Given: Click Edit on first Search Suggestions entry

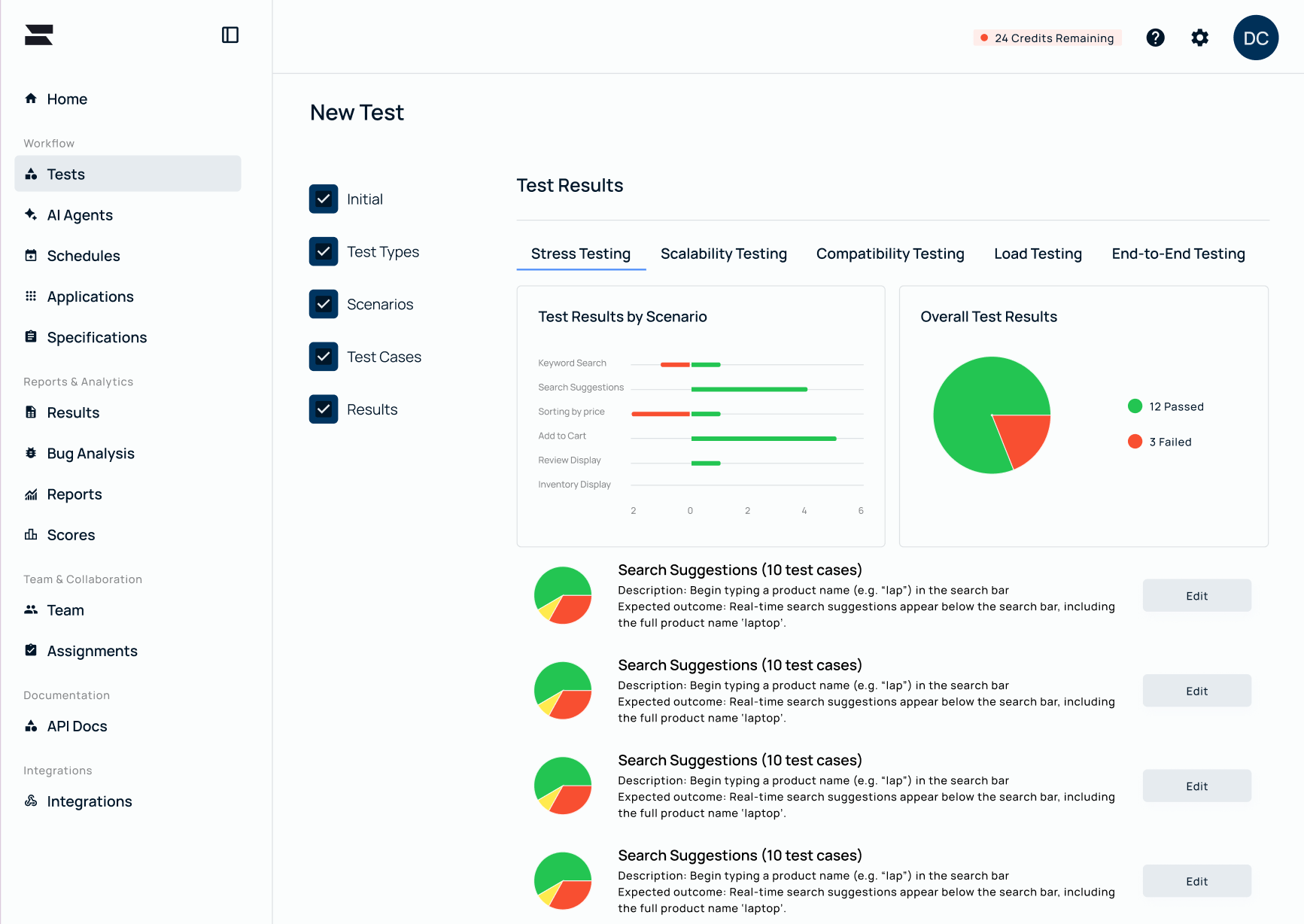Looking at the screenshot, I should coord(1196,596).
